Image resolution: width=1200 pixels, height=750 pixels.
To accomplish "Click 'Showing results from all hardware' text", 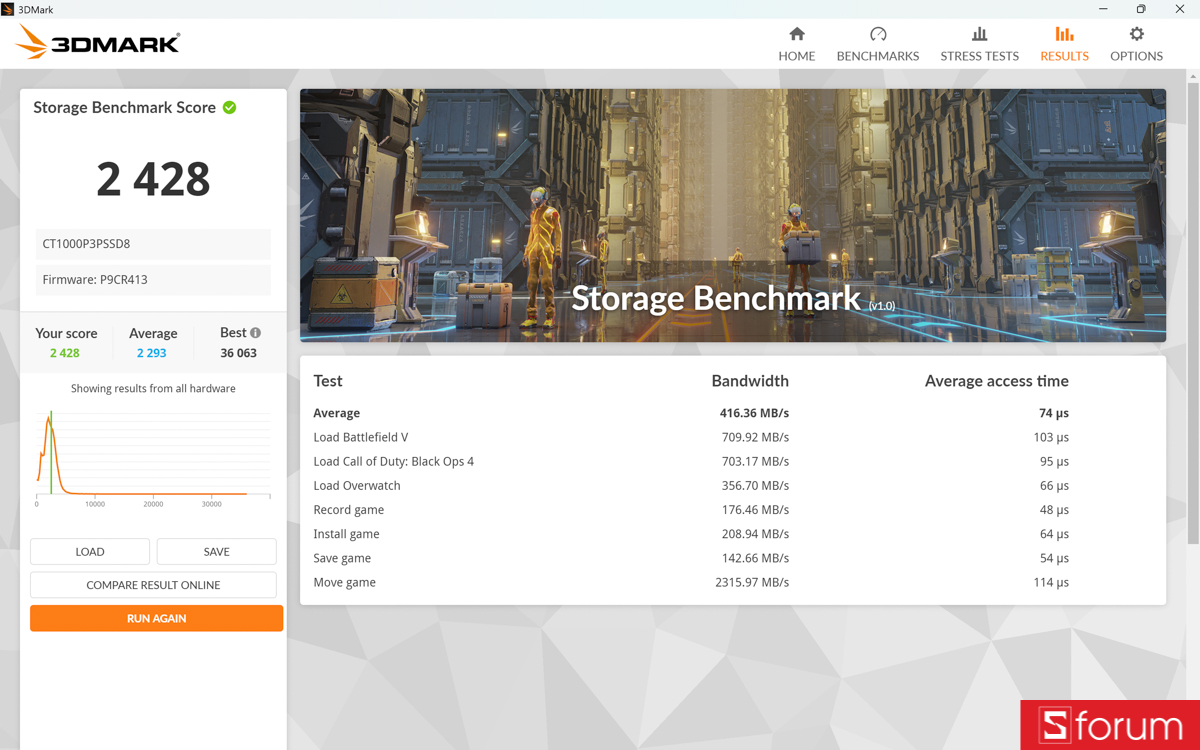I will (x=153, y=388).
